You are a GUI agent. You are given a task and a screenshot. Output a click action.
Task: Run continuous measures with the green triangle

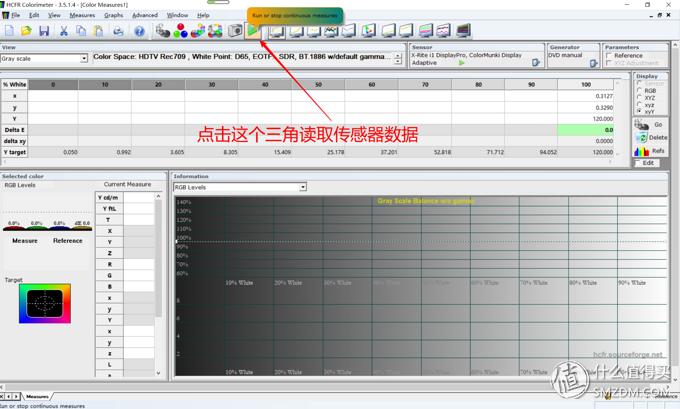pos(252,30)
